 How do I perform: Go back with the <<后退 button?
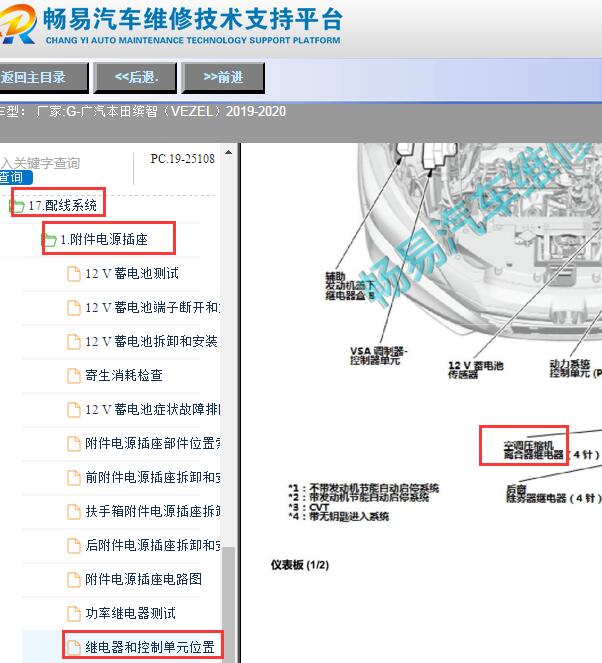pos(135,78)
